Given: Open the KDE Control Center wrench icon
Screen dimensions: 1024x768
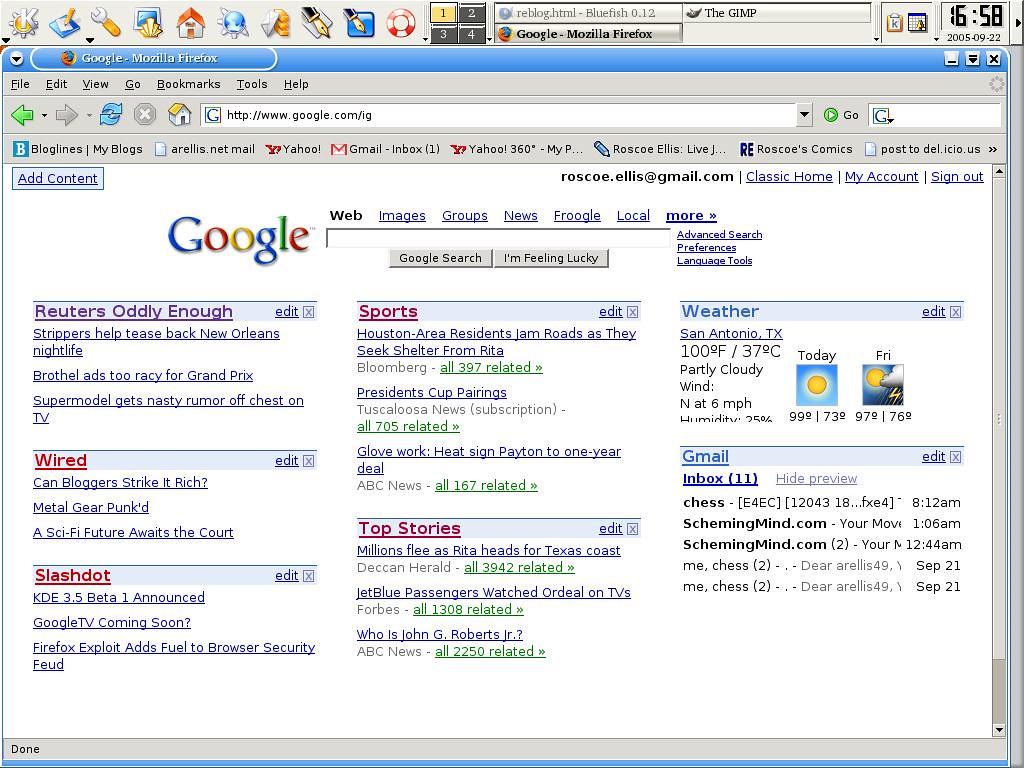Looking at the screenshot, I should tap(105, 22).
